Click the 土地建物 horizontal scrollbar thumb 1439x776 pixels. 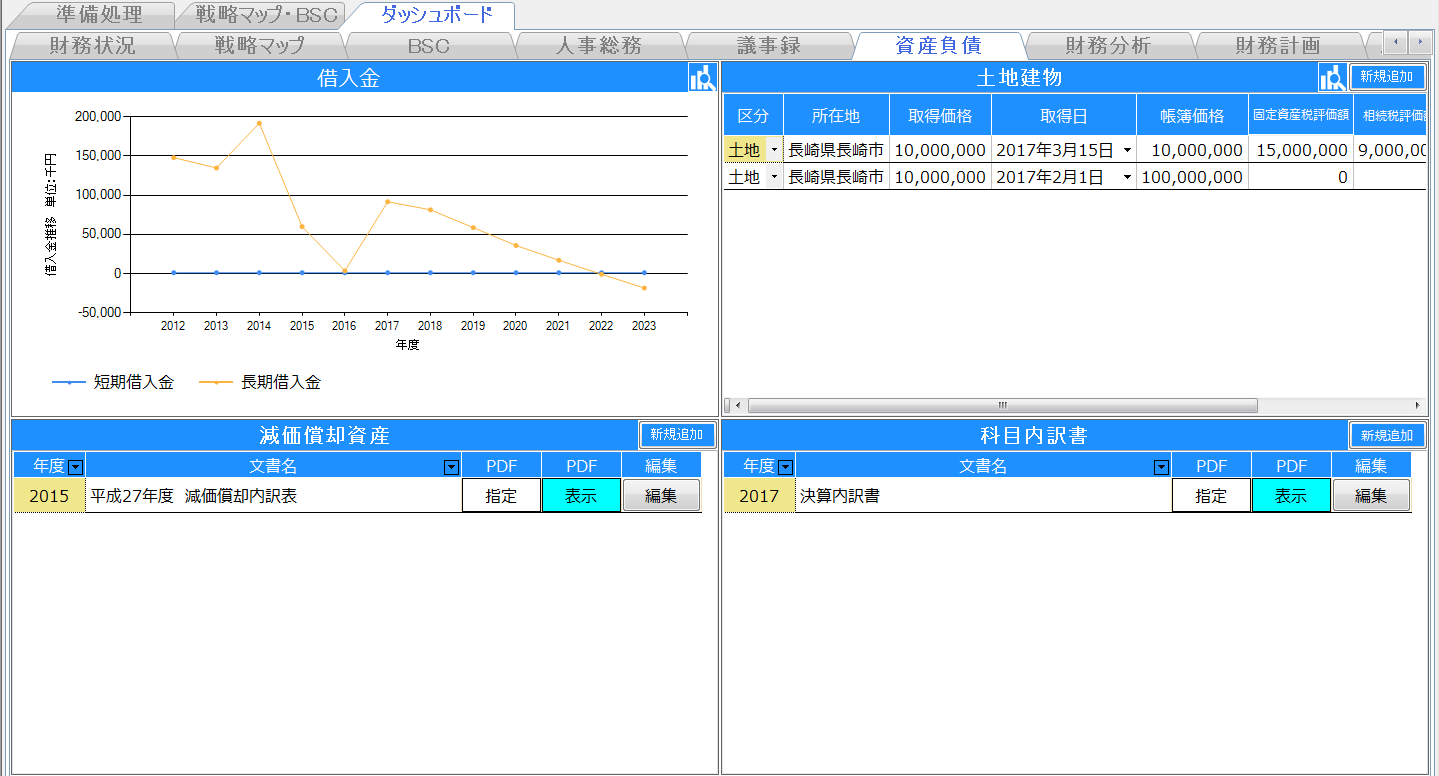pos(1001,406)
